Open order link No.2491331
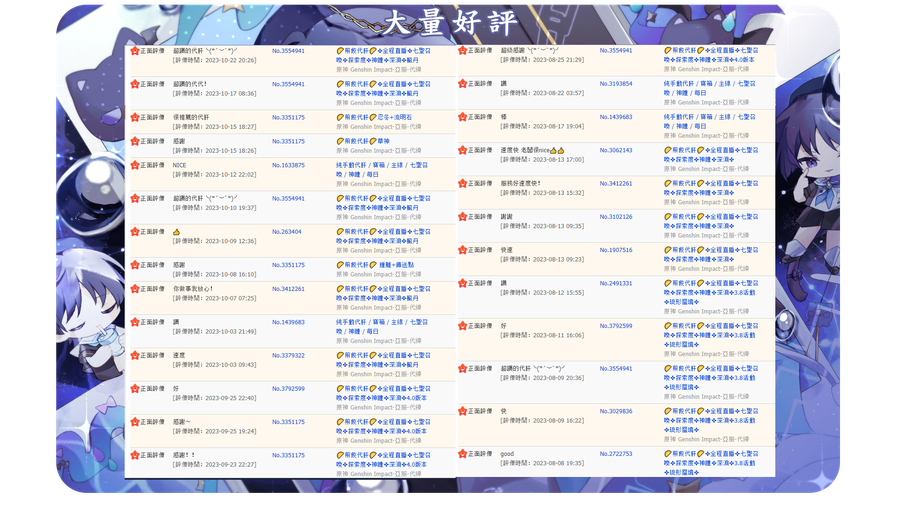 click(x=616, y=283)
